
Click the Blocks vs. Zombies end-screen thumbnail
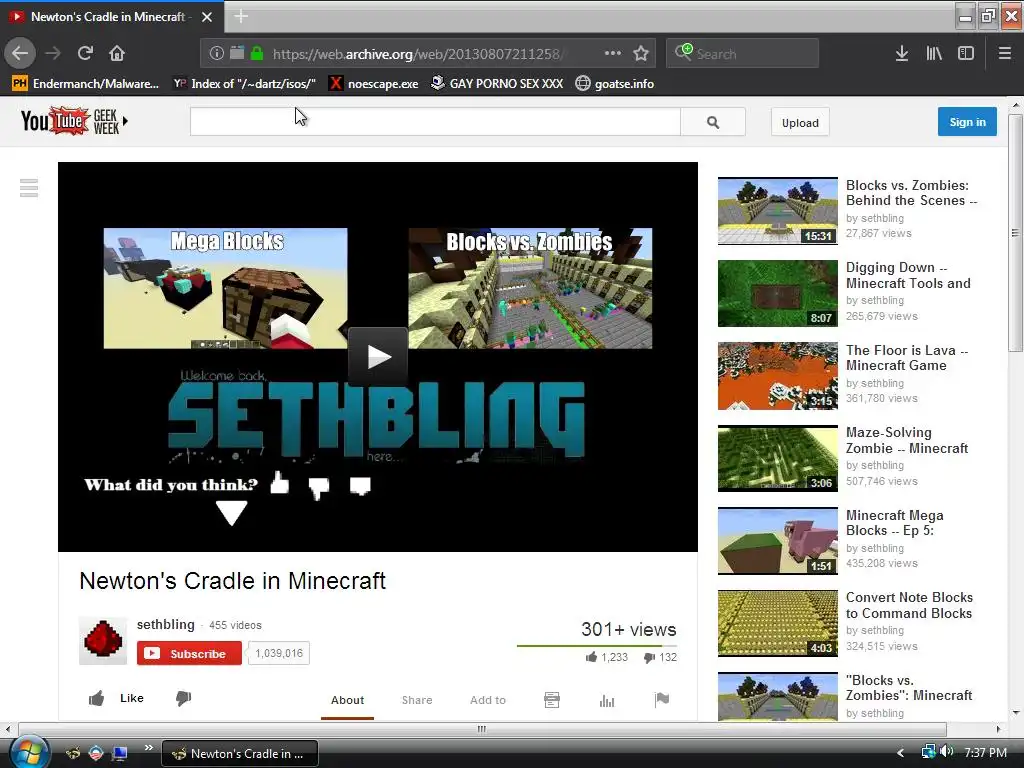[530, 288]
